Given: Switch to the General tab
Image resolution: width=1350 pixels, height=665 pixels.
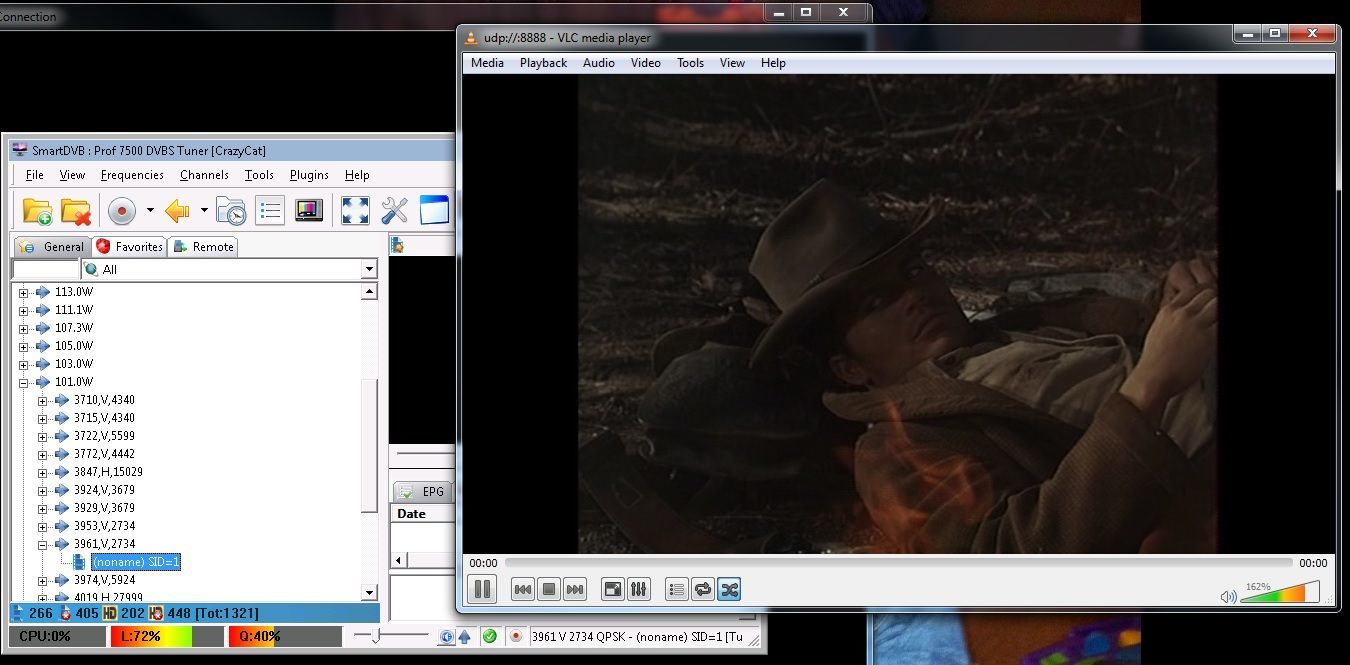Looking at the screenshot, I should coord(52,246).
